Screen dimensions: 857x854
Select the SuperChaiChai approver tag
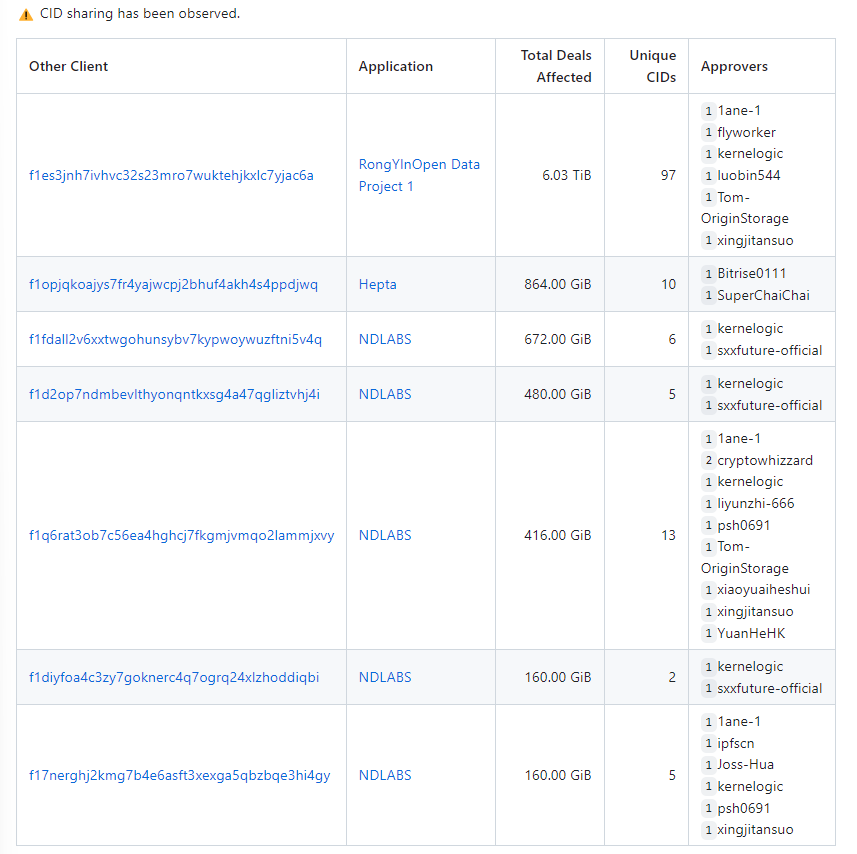763,295
